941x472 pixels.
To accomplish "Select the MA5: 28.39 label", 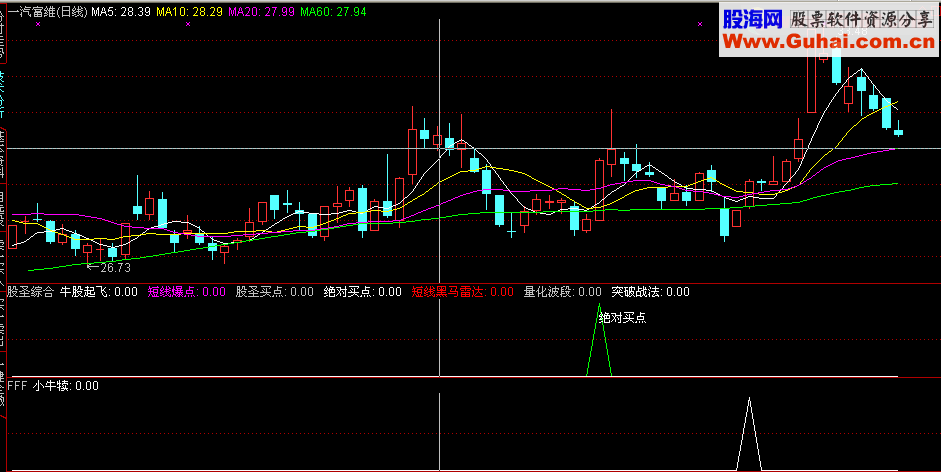I will (121, 11).
